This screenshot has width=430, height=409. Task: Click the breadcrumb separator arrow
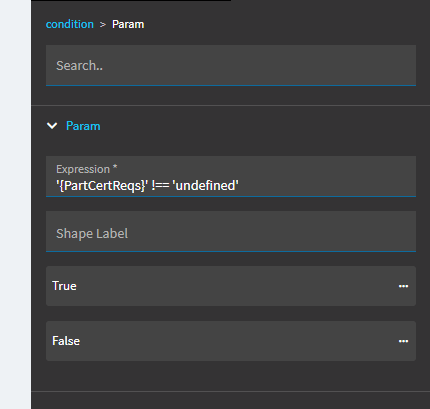pos(103,25)
